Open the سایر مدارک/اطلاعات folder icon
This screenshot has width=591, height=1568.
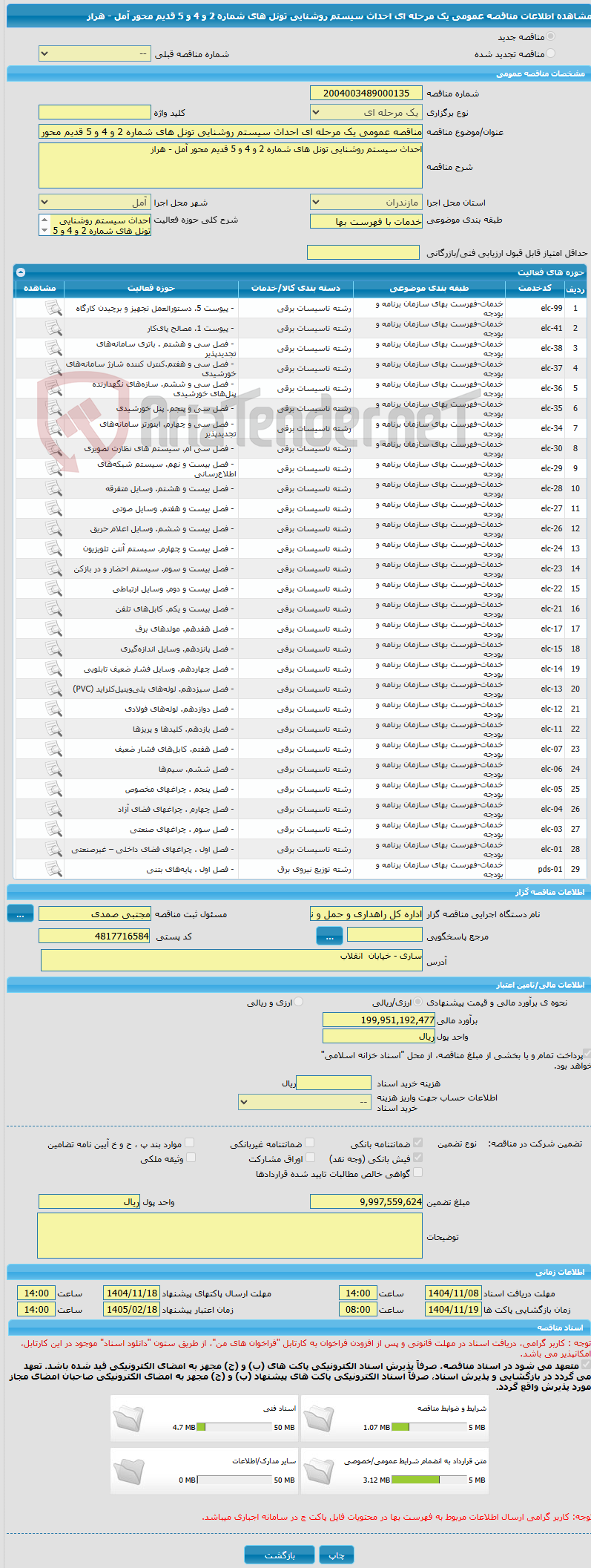click(128, 1471)
